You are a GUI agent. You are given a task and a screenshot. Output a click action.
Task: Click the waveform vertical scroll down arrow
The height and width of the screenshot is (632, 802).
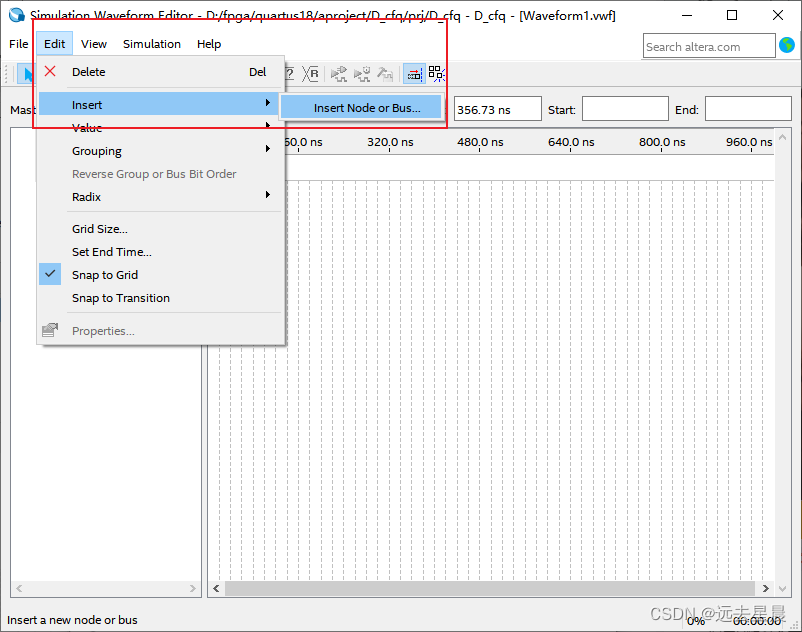click(782, 589)
